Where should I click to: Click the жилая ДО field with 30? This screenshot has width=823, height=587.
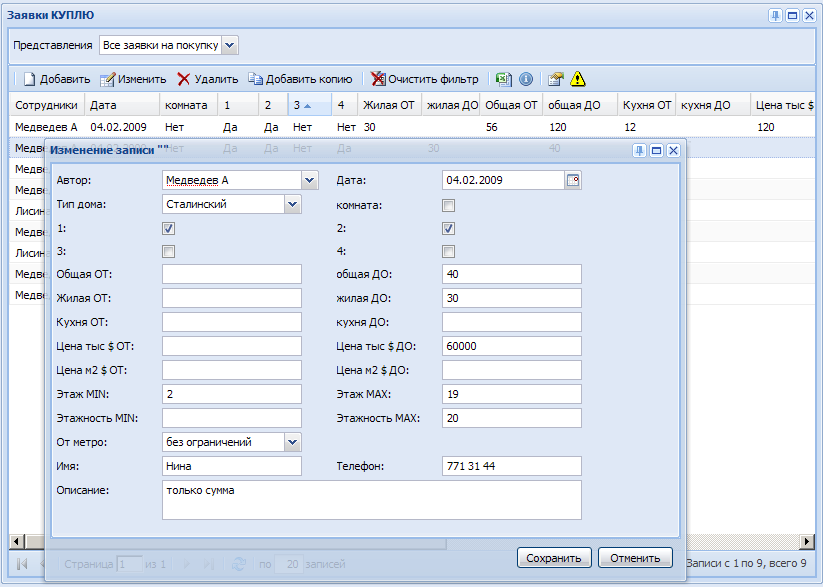(512, 298)
